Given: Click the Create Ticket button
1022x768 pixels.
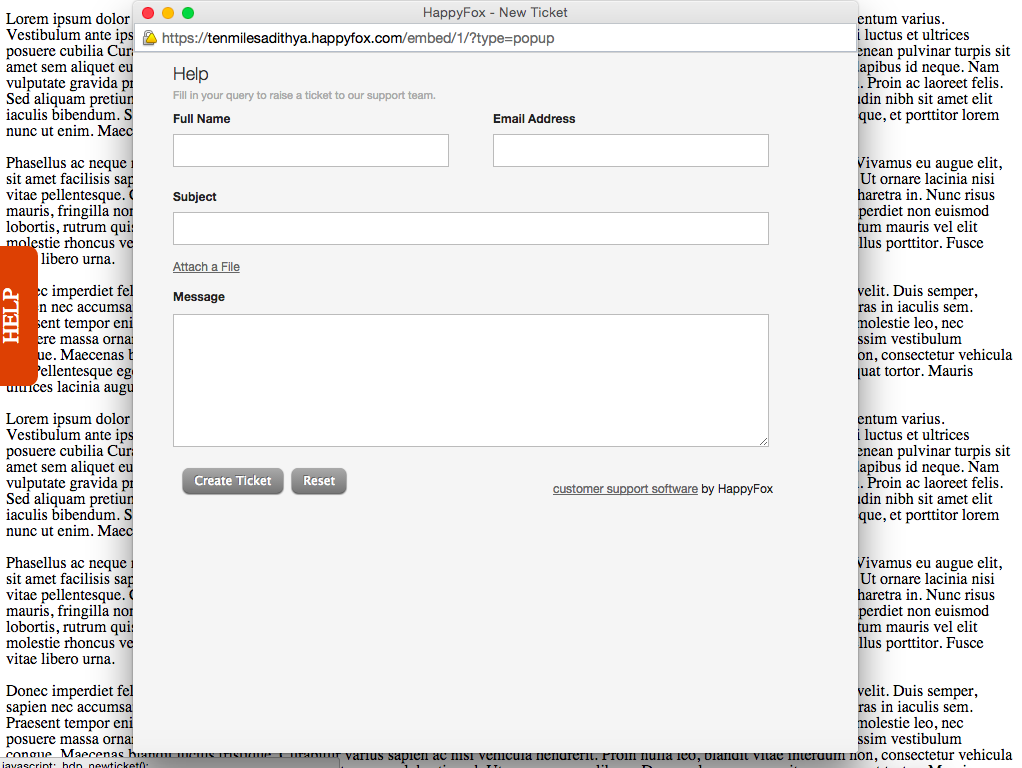Looking at the screenshot, I should (x=232, y=481).
